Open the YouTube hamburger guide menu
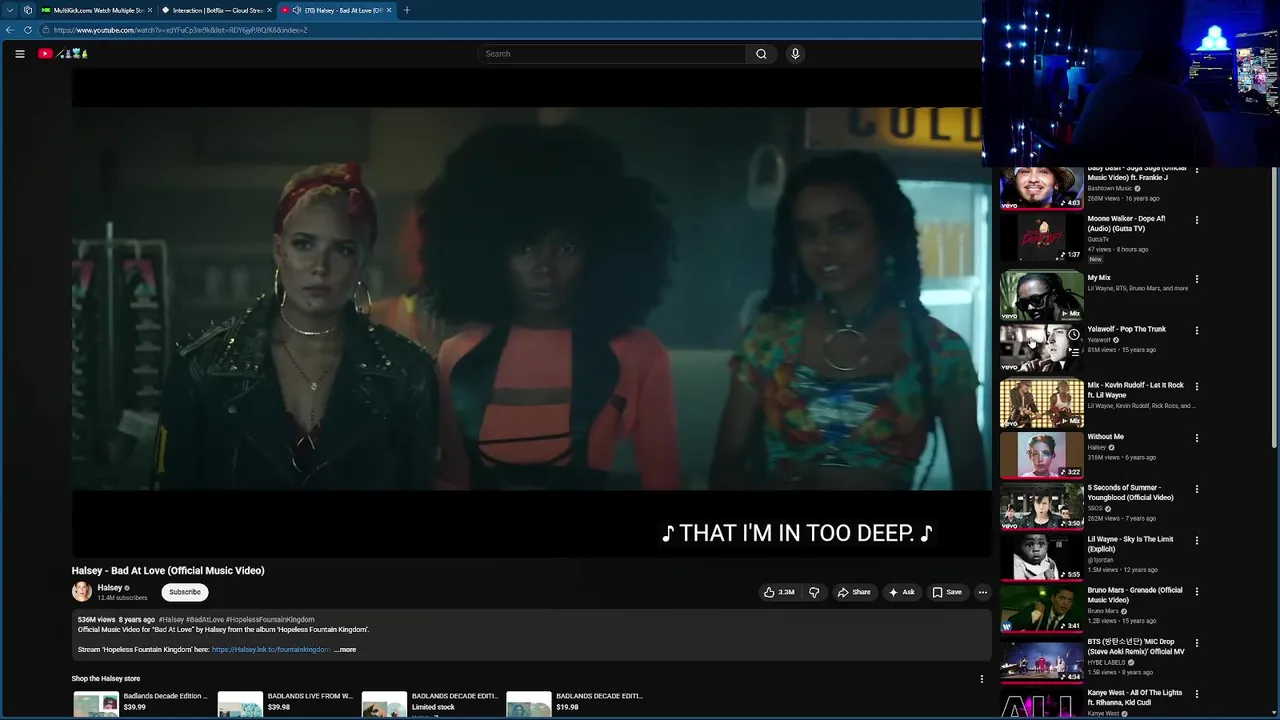Image resolution: width=1280 pixels, height=720 pixels. pyautogui.click(x=20, y=54)
